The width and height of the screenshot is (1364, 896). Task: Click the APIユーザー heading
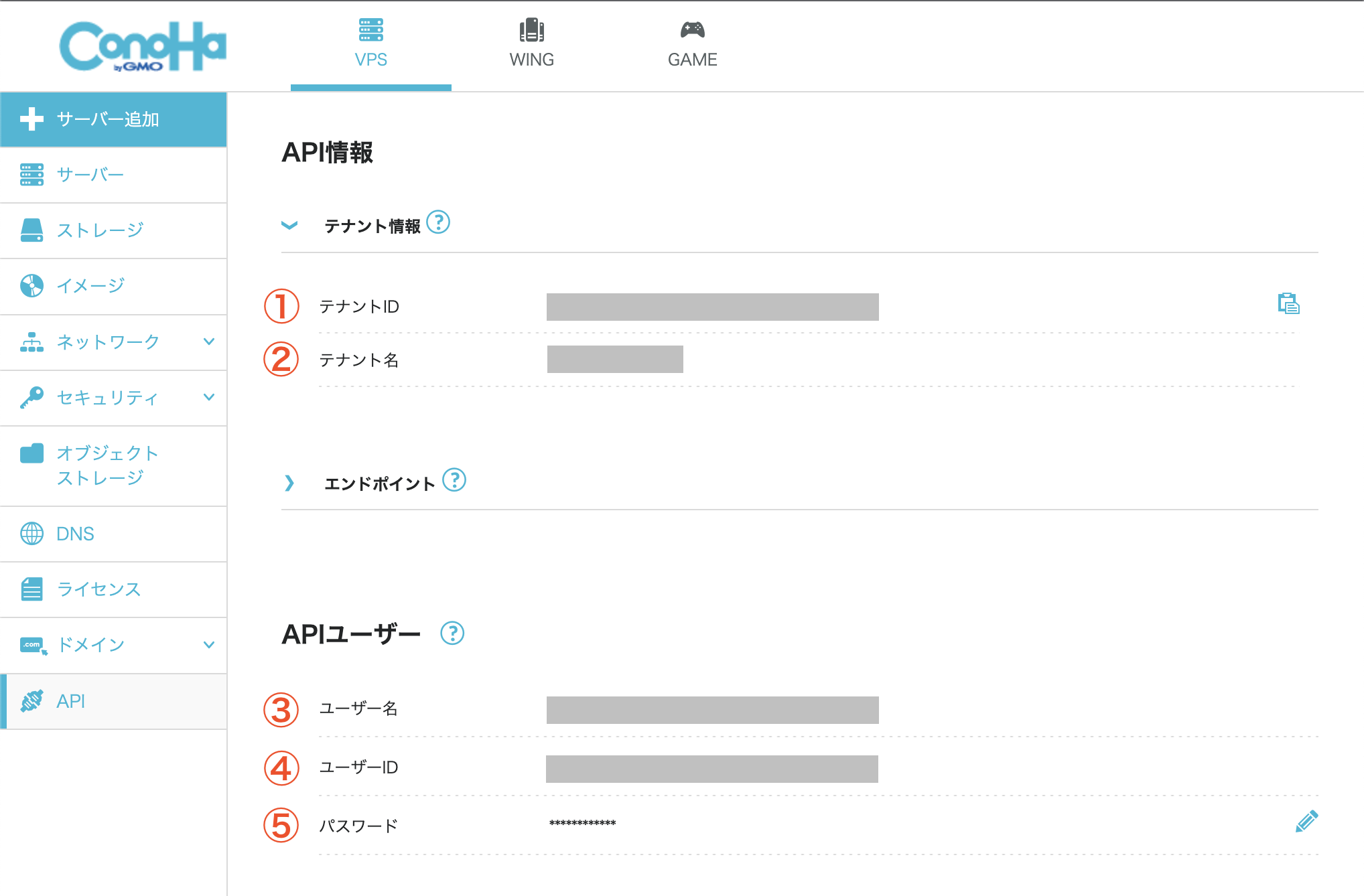point(351,634)
